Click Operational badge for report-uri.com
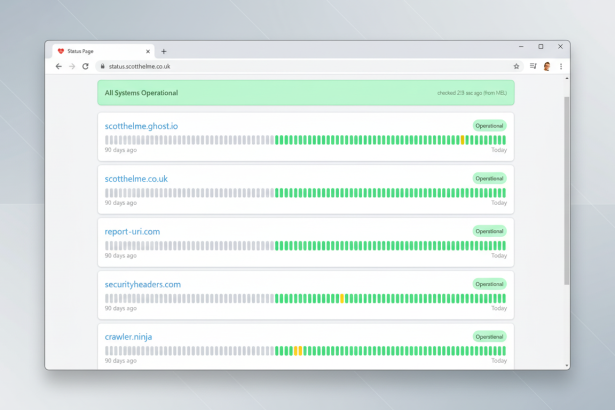 pos(489,231)
